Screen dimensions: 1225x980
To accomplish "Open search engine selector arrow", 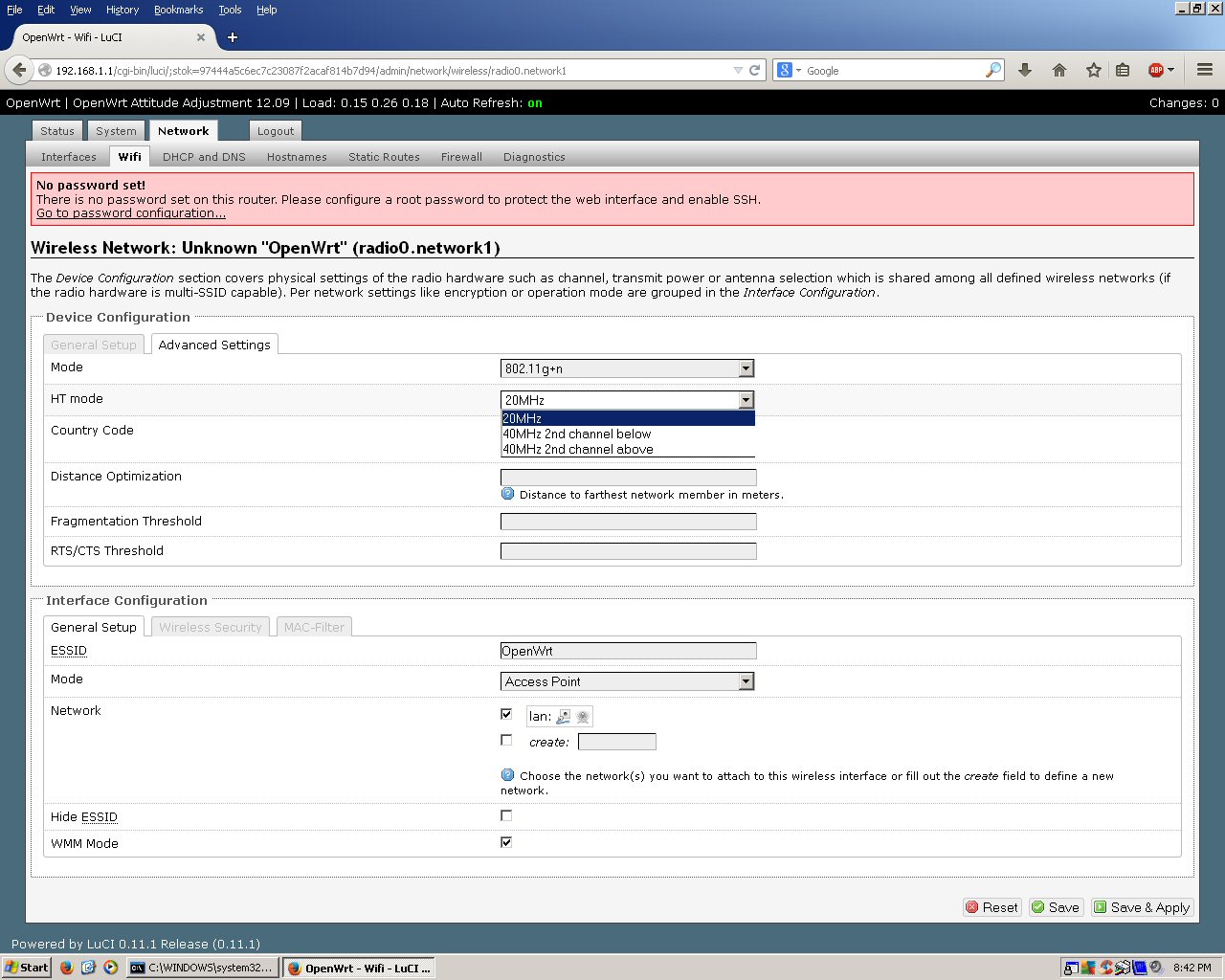I will click(x=798, y=70).
